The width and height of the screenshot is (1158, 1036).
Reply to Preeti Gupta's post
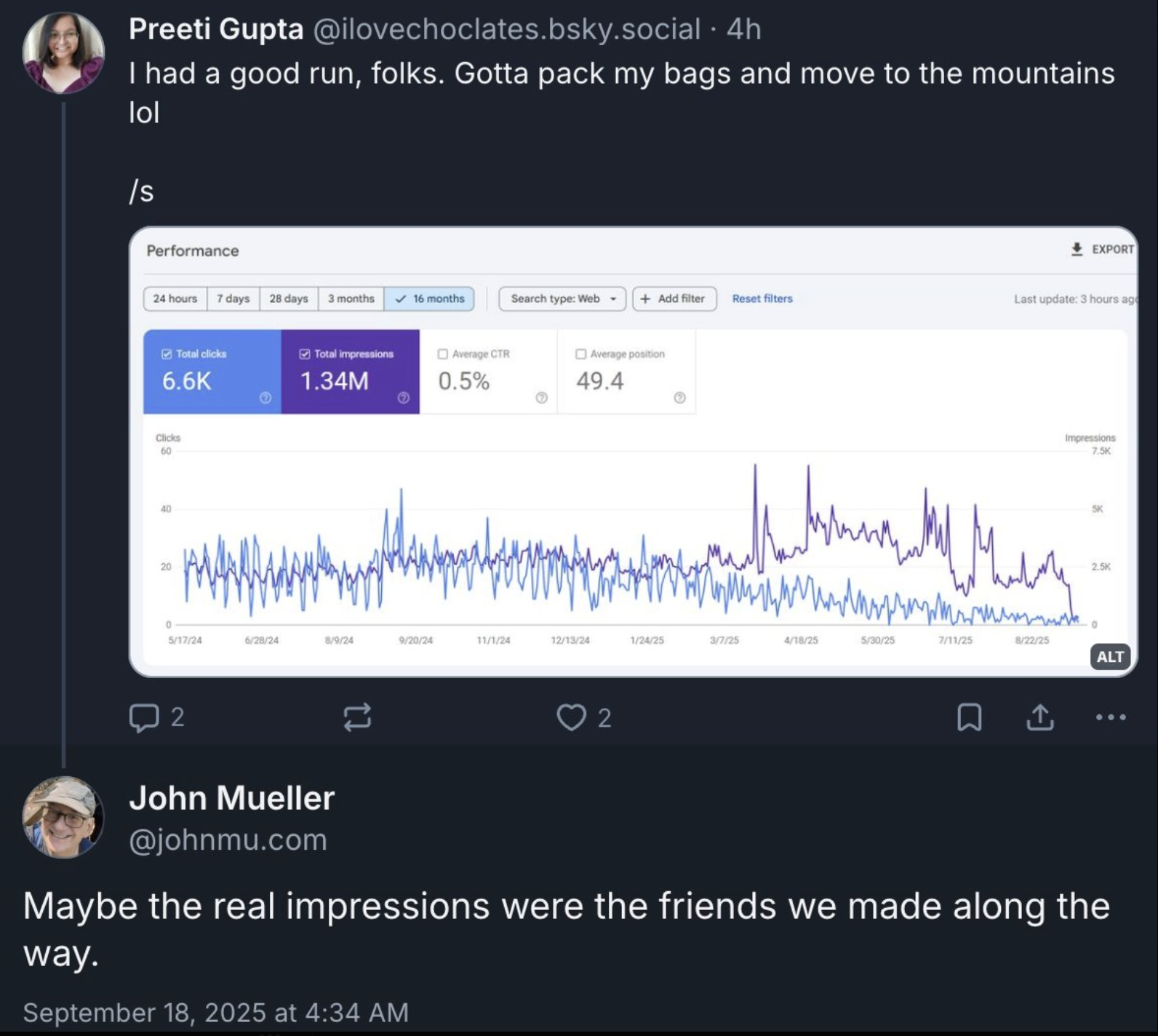148,719
